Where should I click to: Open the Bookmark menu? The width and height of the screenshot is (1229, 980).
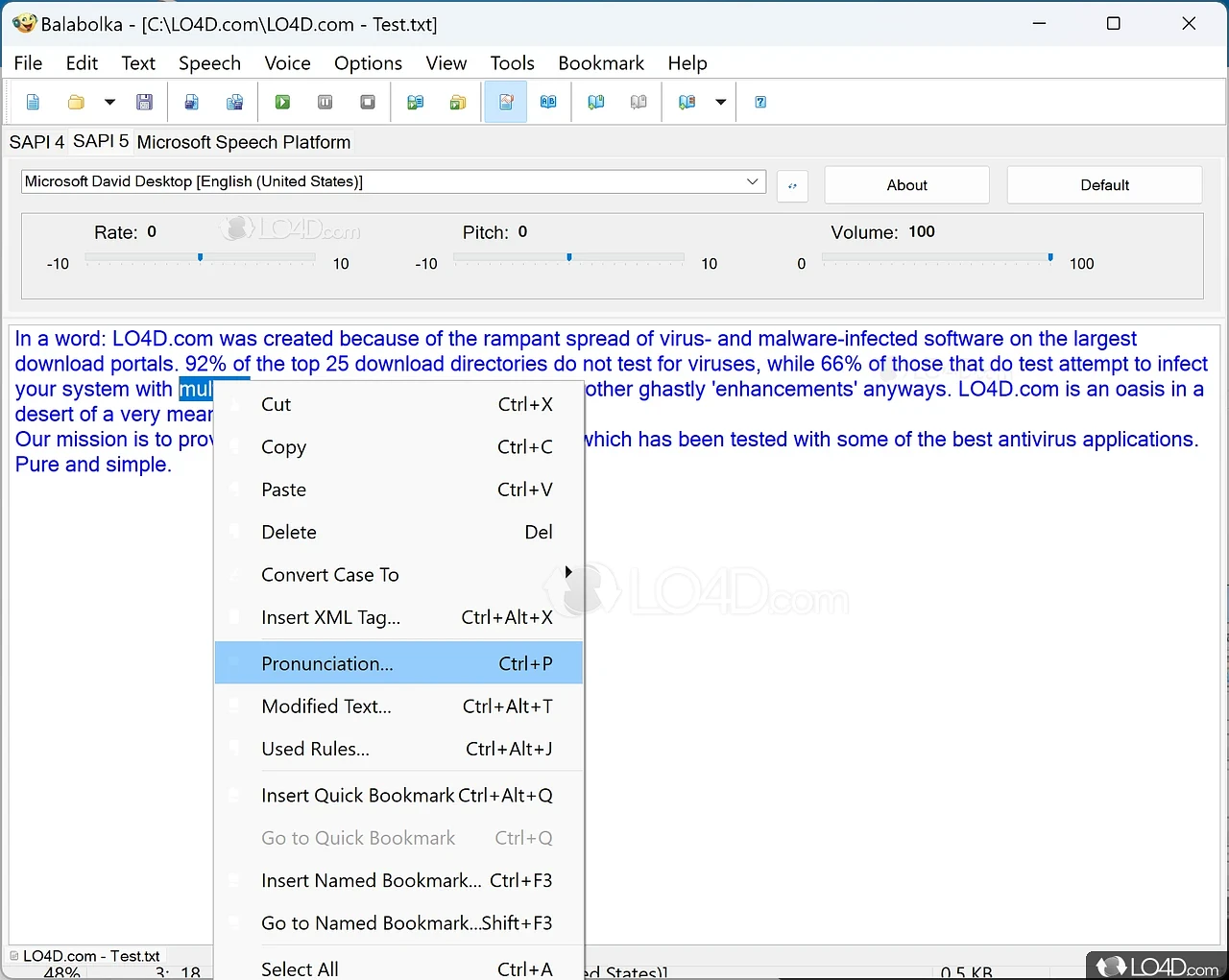pos(601,63)
